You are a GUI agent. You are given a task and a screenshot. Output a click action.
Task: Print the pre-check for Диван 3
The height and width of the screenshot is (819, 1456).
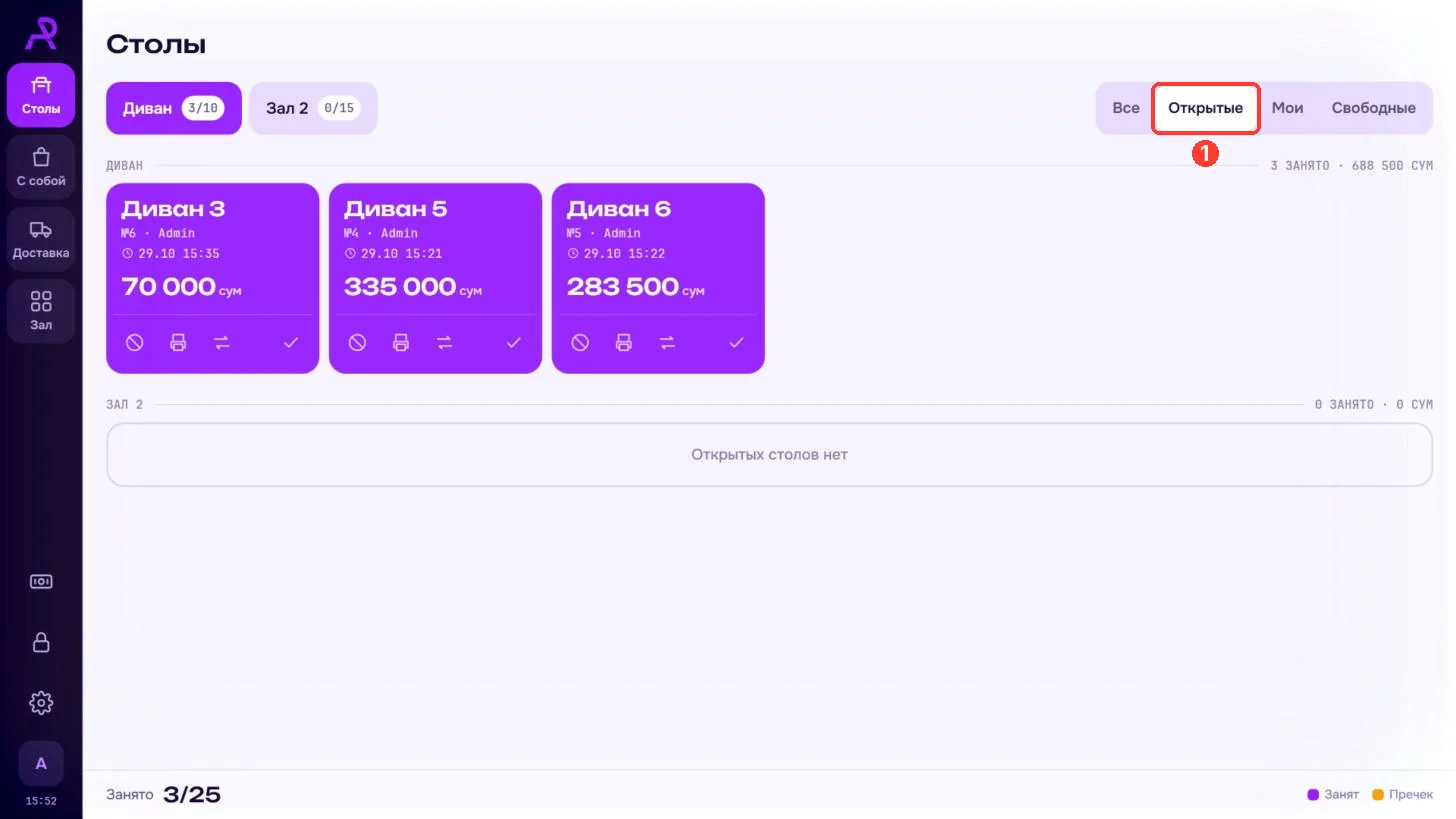pos(178,343)
